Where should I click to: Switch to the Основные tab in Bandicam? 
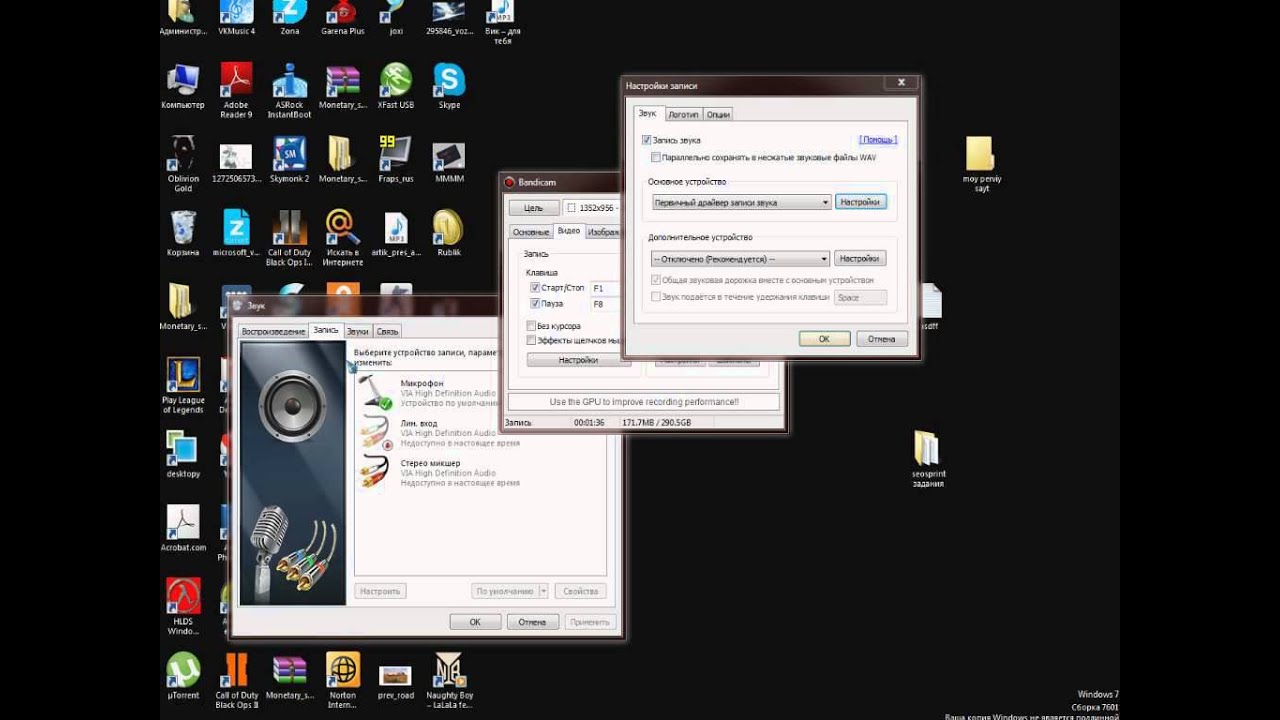pyautogui.click(x=531, y=232)
